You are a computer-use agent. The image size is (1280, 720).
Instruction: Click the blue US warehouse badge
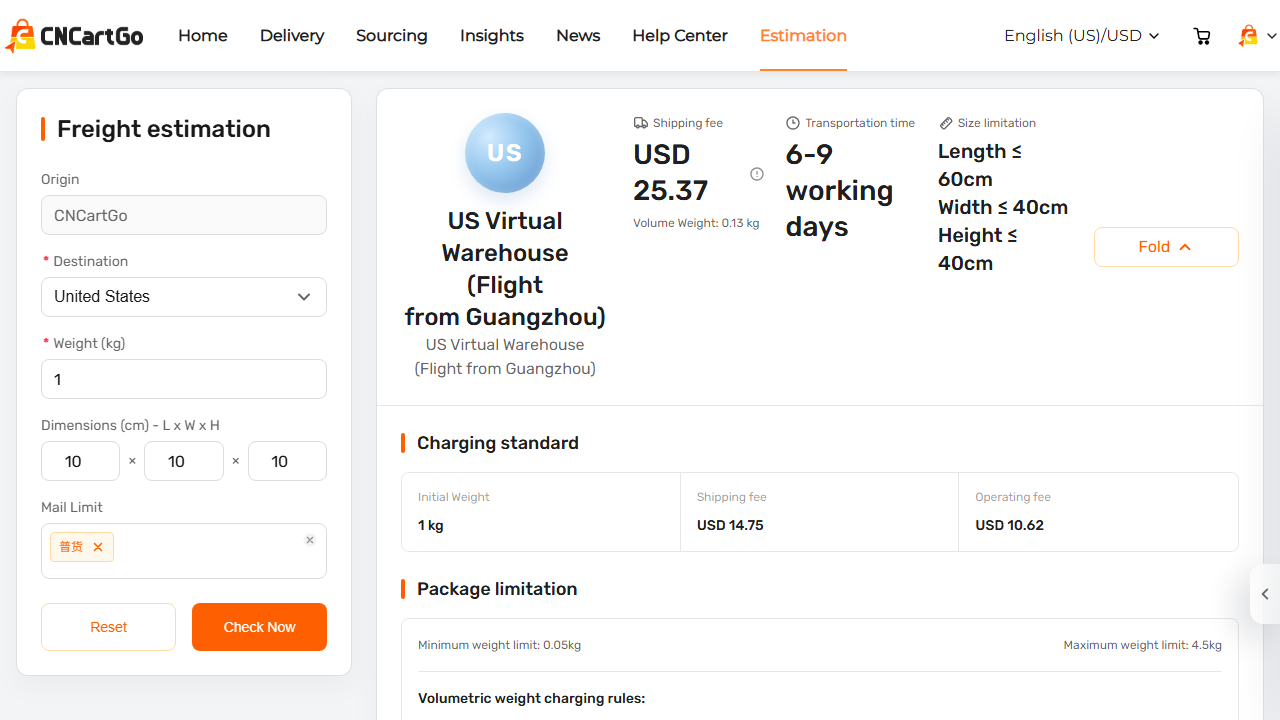pyautogui.click(x=505, y=153)
